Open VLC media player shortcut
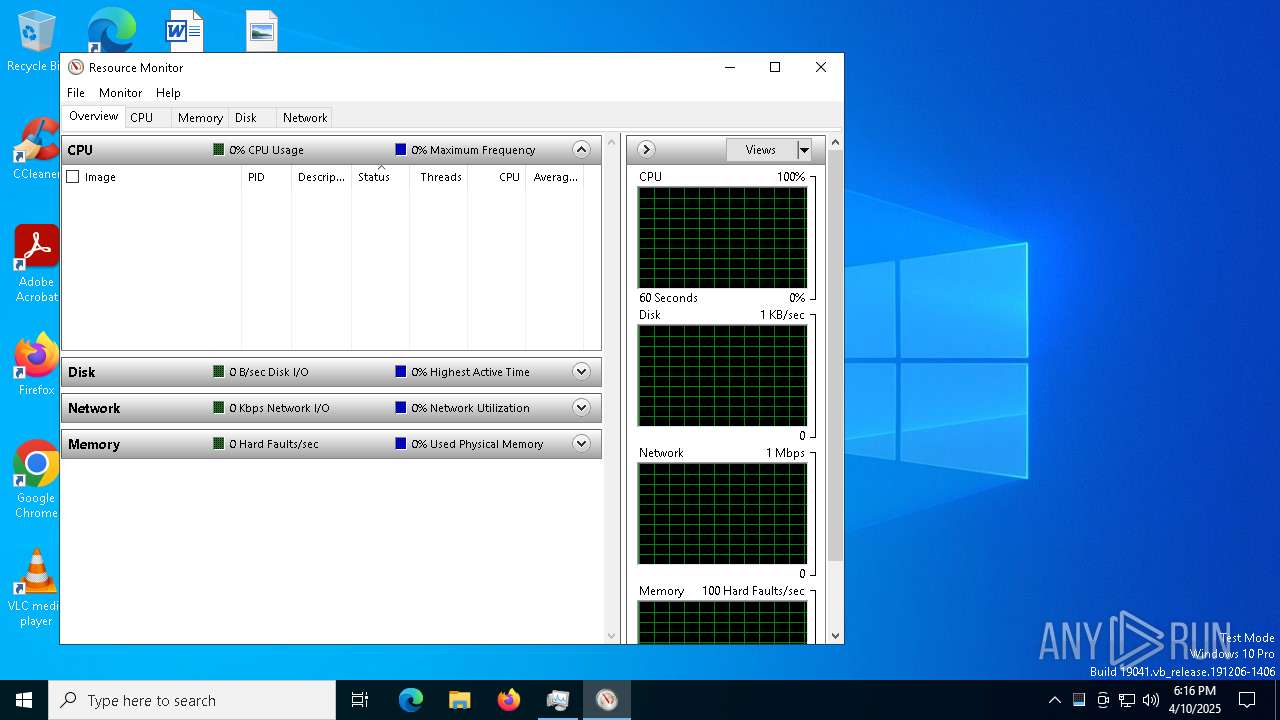The image size is (1280, 720). 36,587
